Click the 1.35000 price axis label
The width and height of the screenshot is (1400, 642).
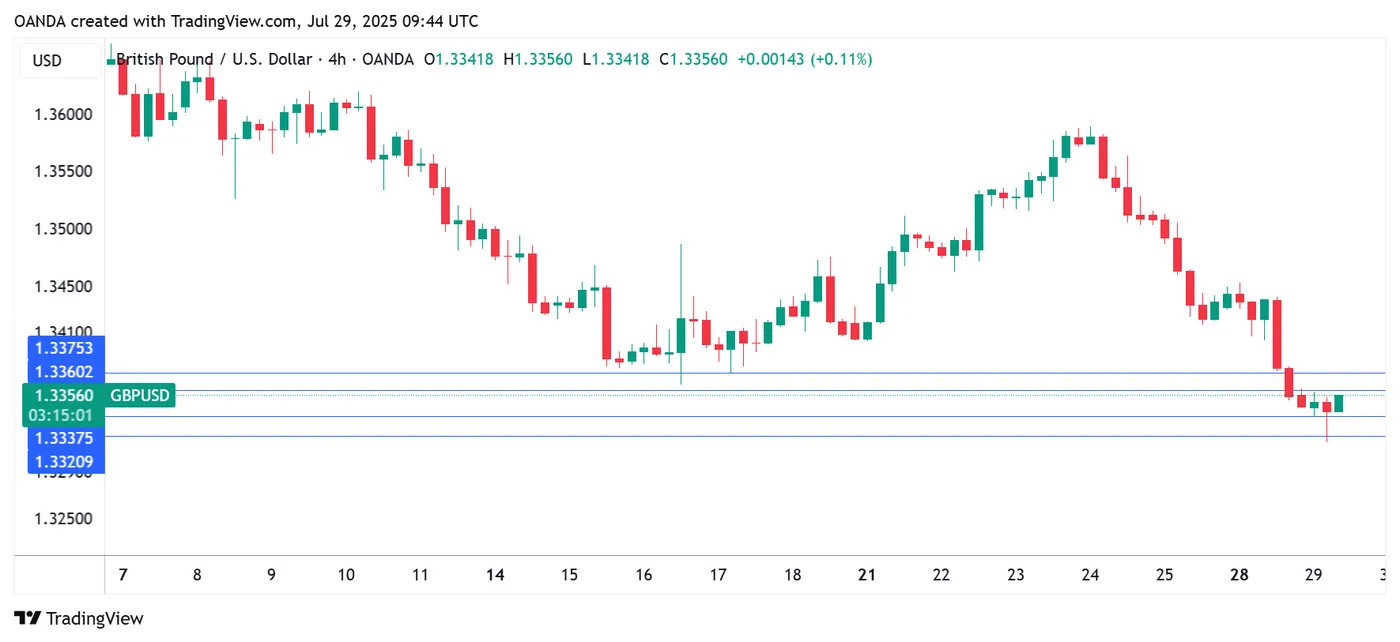coord(64,230)
